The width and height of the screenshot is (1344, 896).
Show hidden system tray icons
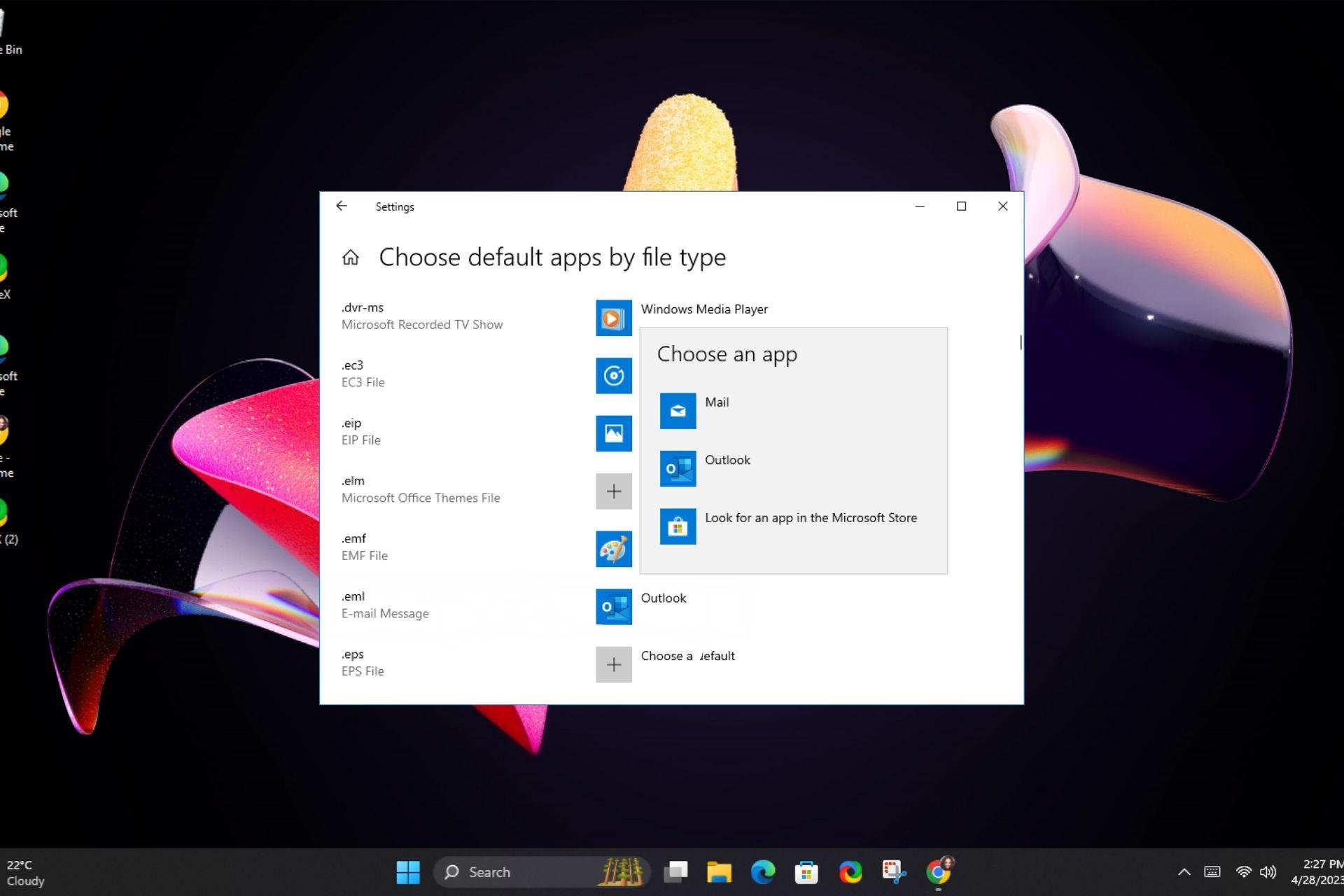(x=1184, y=872)
